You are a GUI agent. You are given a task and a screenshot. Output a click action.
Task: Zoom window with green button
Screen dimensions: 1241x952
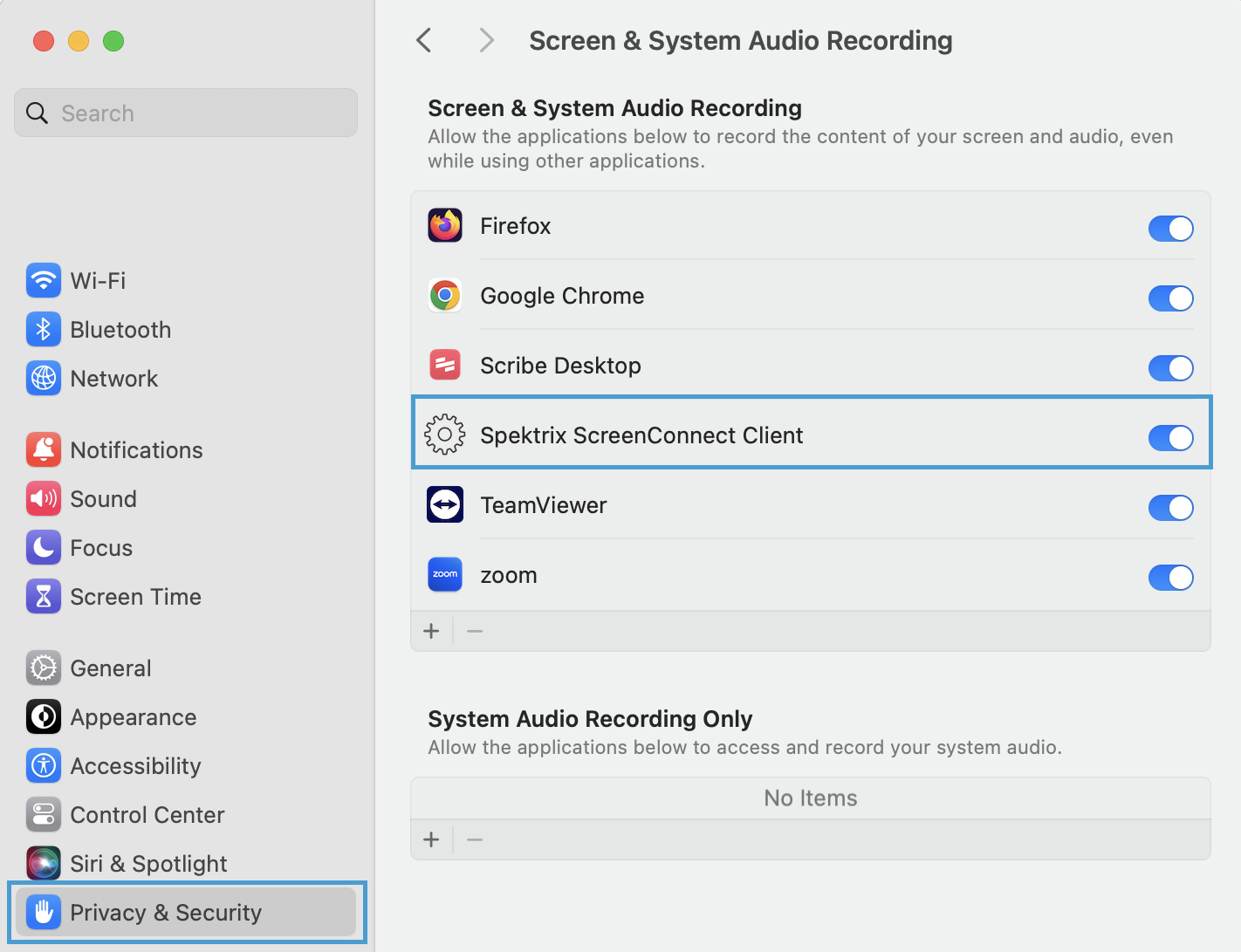(x=113, y=41)
